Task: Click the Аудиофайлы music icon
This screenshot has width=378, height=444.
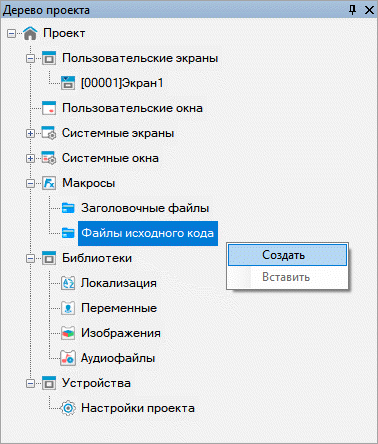Action: click(68, 358)
